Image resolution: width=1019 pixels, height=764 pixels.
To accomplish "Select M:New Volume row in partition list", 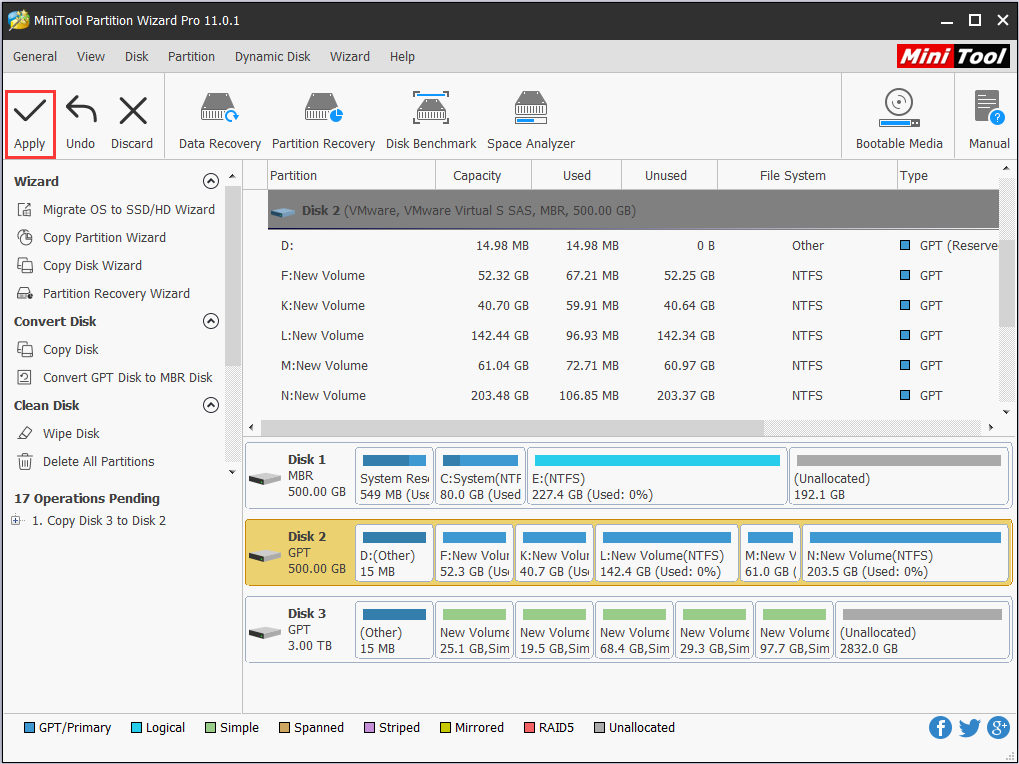I will point(633,365).
